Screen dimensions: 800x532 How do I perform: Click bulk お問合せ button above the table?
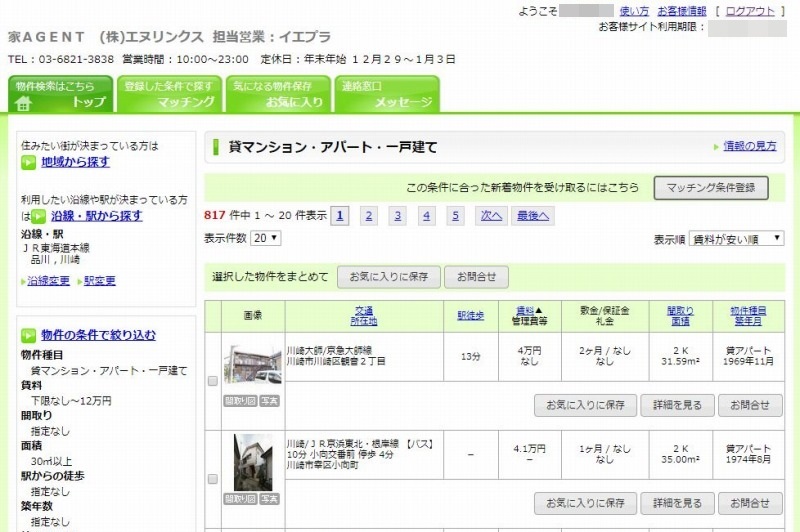click(476, 277)
